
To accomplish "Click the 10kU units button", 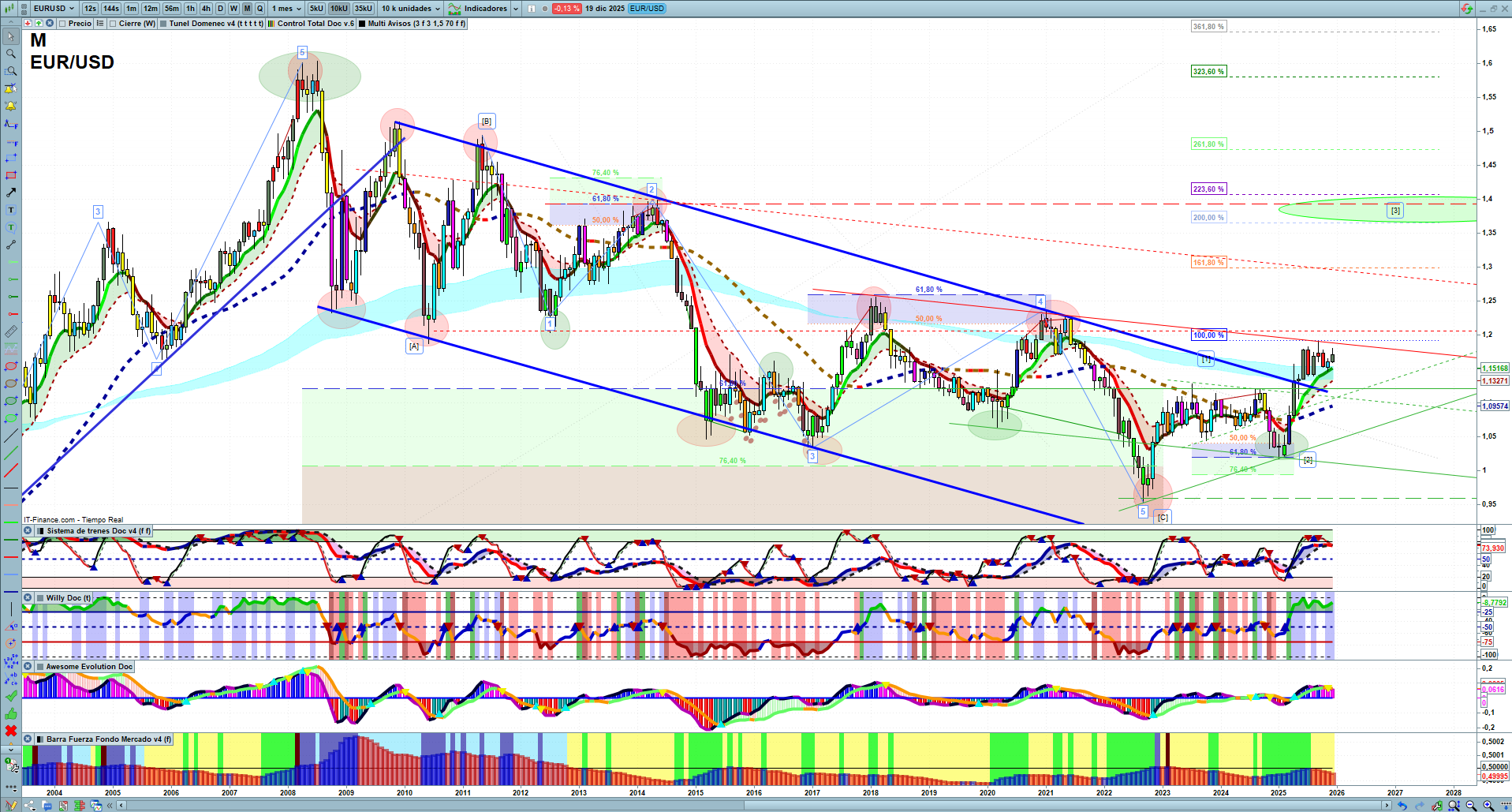I will coord(339,9).
